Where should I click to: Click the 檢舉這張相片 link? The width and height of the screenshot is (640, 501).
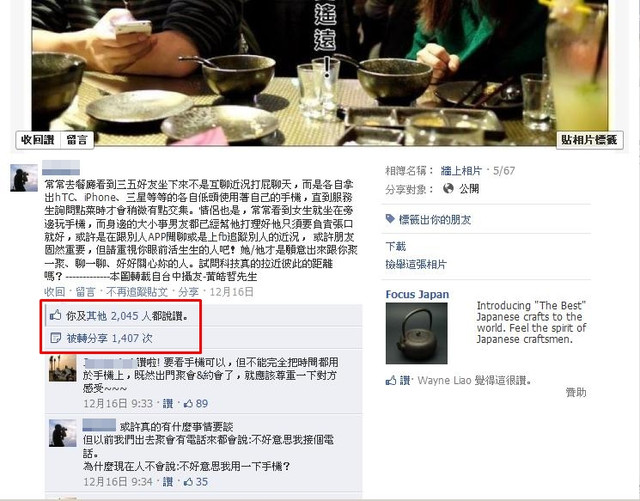pyautogui.click(x=416, y=264)
